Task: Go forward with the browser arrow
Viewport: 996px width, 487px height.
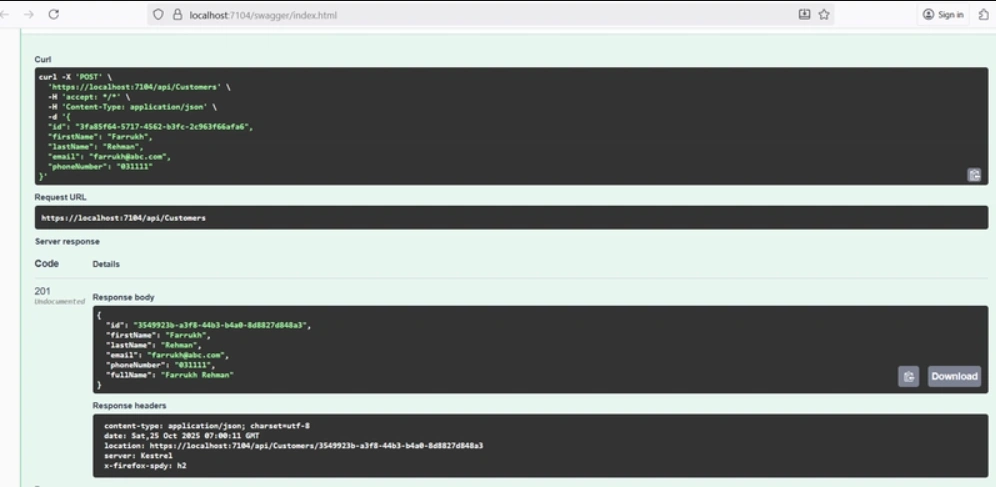Action: [x=28, y=14]
